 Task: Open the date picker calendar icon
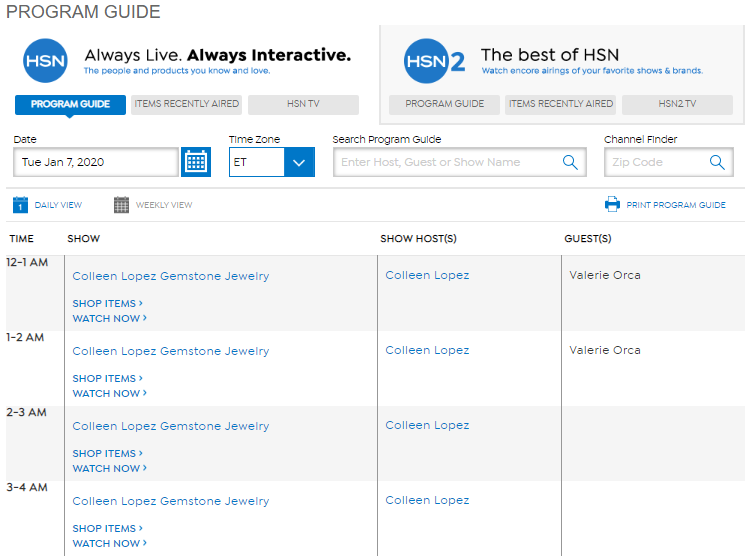tap(196, 162)
